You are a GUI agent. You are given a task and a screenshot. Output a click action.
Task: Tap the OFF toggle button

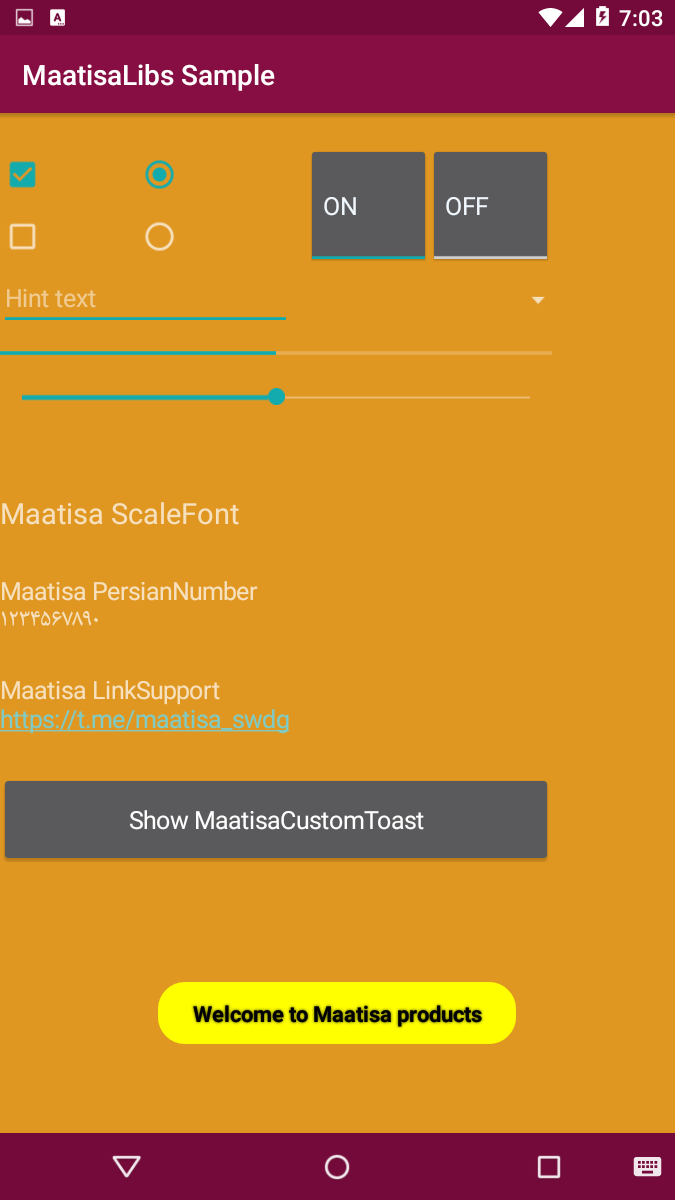coord(490,205)
